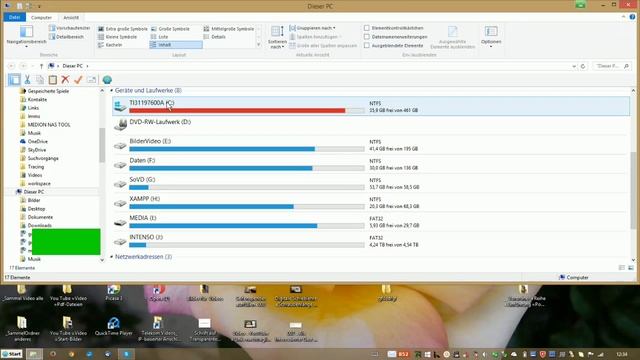The image size is (640, 360).
Task: Open Gruppieren nach dropdown
Action: (313, 28)
